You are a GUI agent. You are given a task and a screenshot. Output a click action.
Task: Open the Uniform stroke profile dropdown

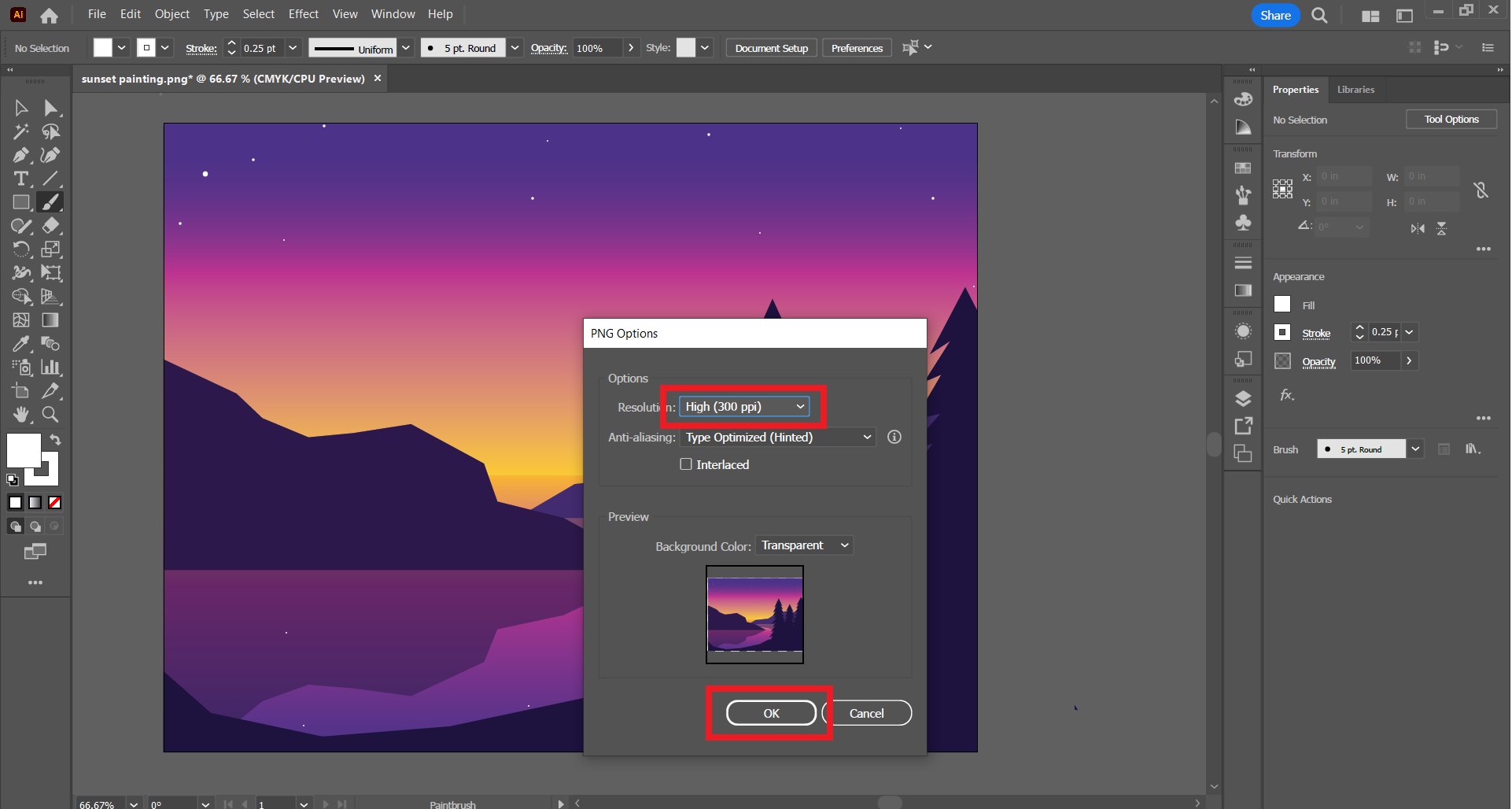pos(406,48)
